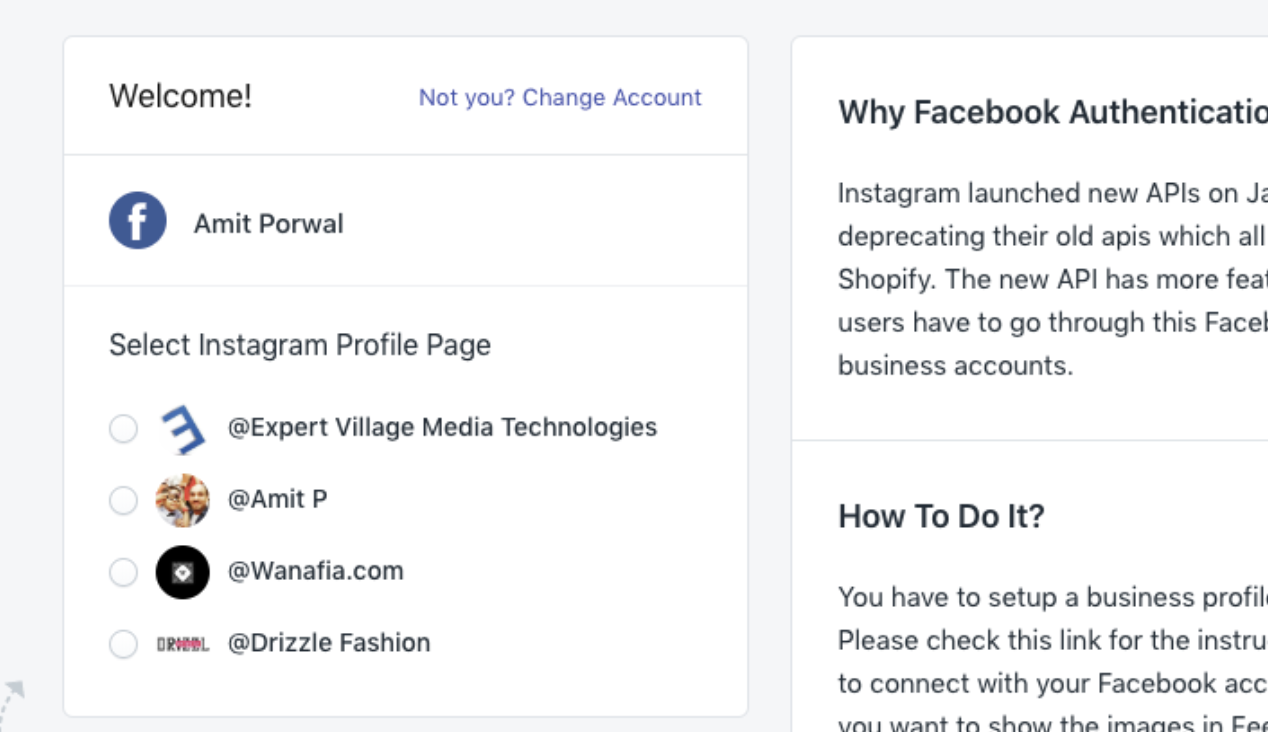
Task: Click the Welcome! heading
Action: pyautogui.click(x=180, y=96)
